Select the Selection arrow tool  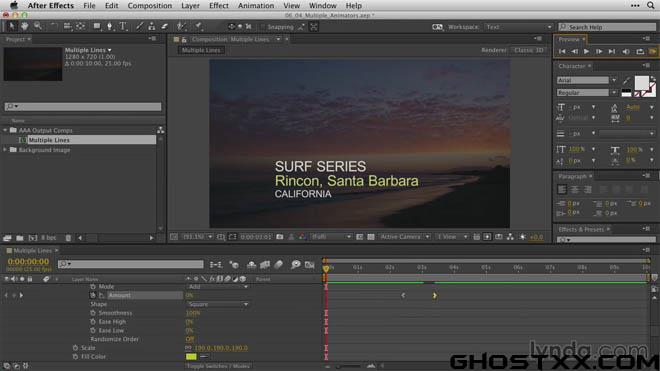[11, 26]
